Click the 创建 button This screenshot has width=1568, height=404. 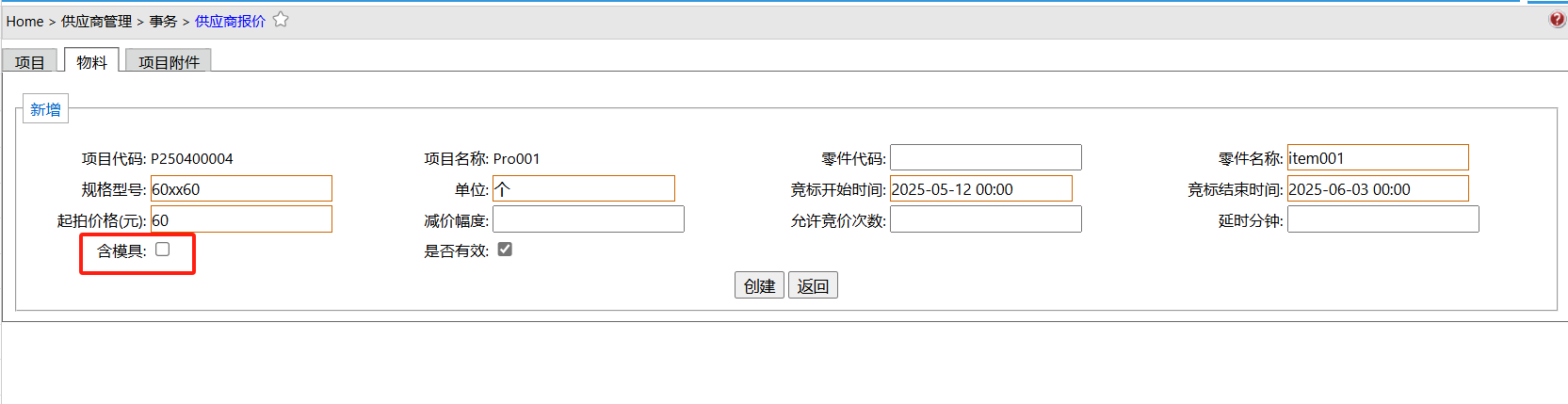coord(759,285)
